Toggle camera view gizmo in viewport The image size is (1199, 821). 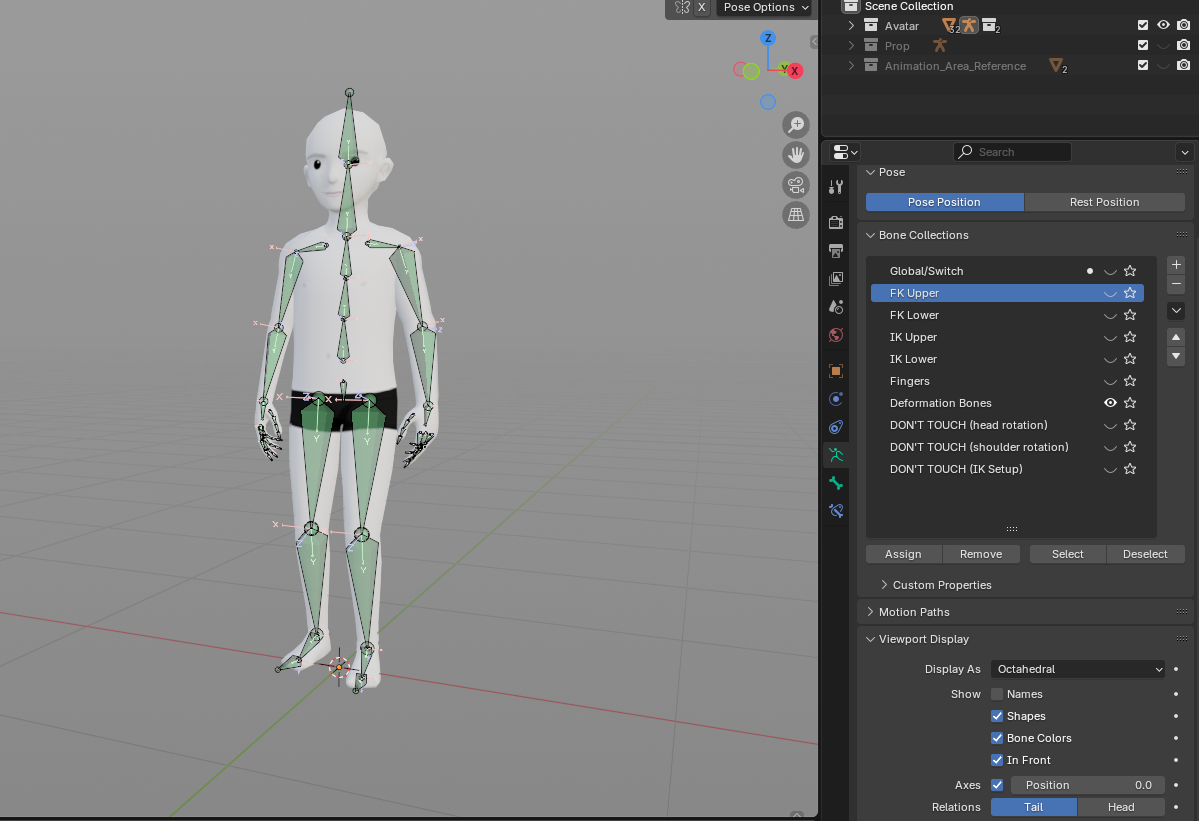tap(796, 185)
